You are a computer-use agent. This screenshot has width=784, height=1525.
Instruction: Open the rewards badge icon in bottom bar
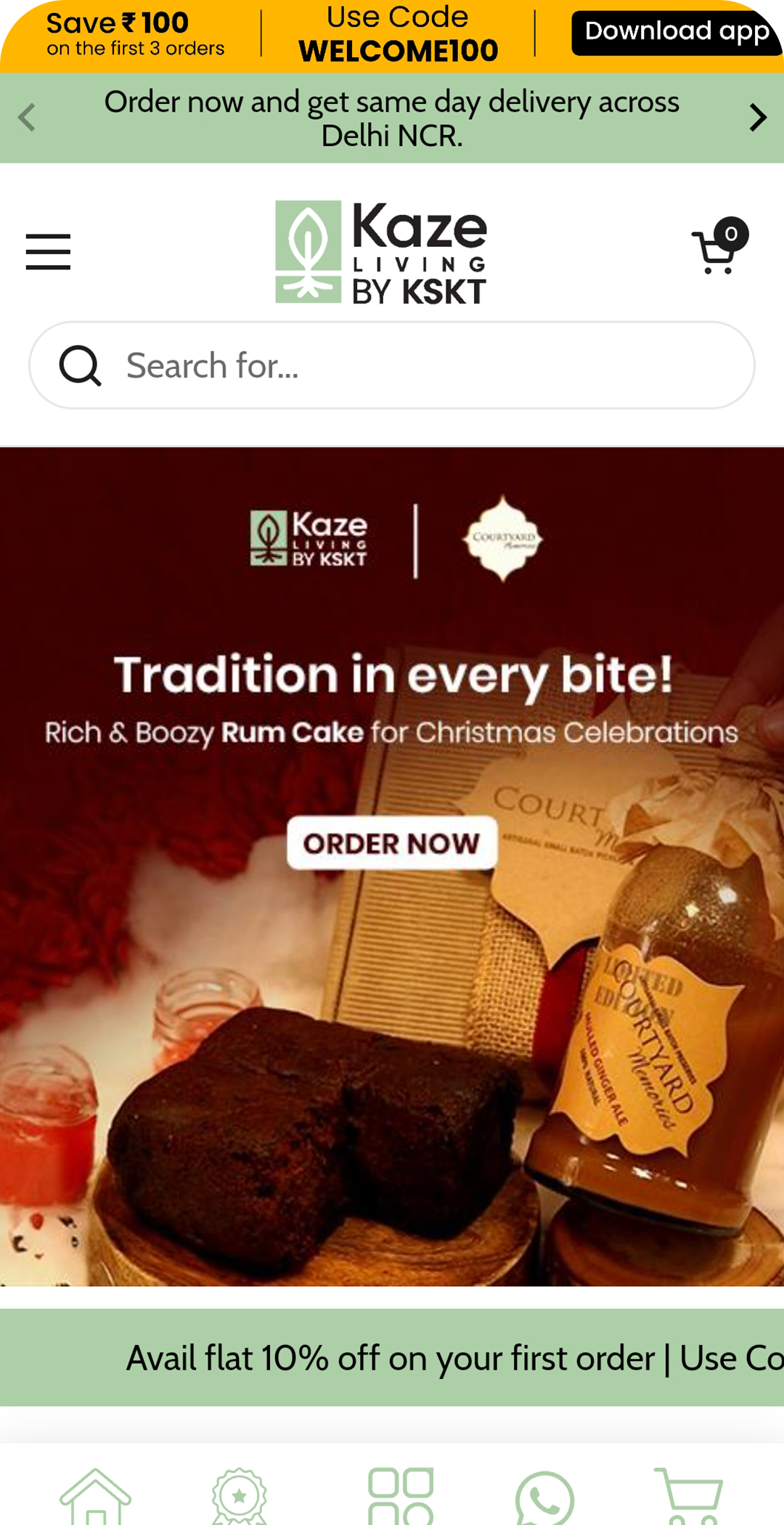(240, 1497)
